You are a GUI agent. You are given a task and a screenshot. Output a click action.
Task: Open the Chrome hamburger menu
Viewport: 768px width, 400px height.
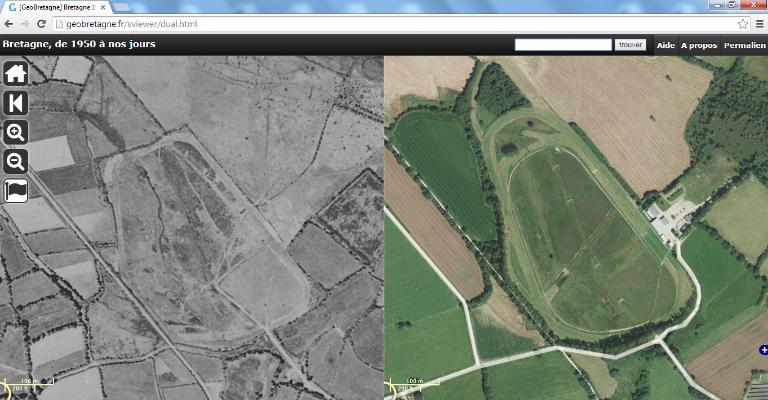(759, 23)
